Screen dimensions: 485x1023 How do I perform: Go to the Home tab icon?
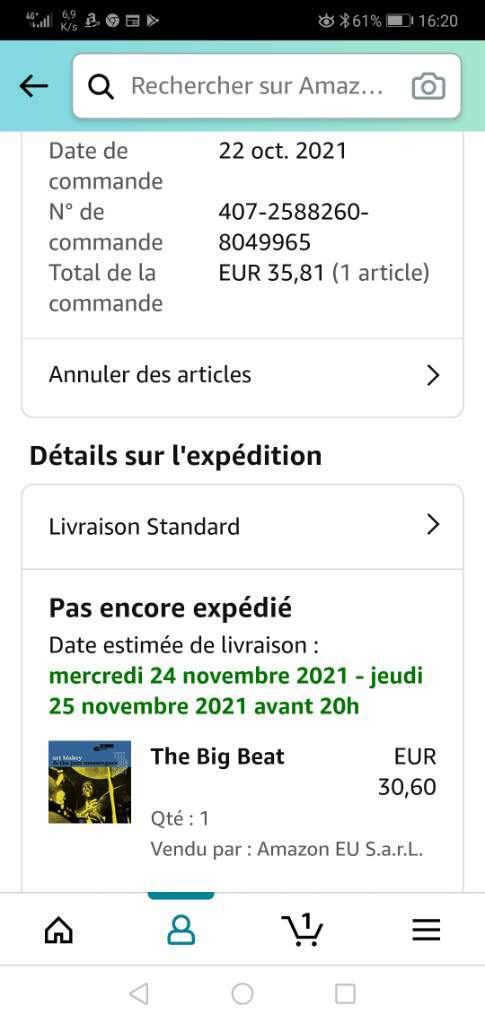point(59,930)
